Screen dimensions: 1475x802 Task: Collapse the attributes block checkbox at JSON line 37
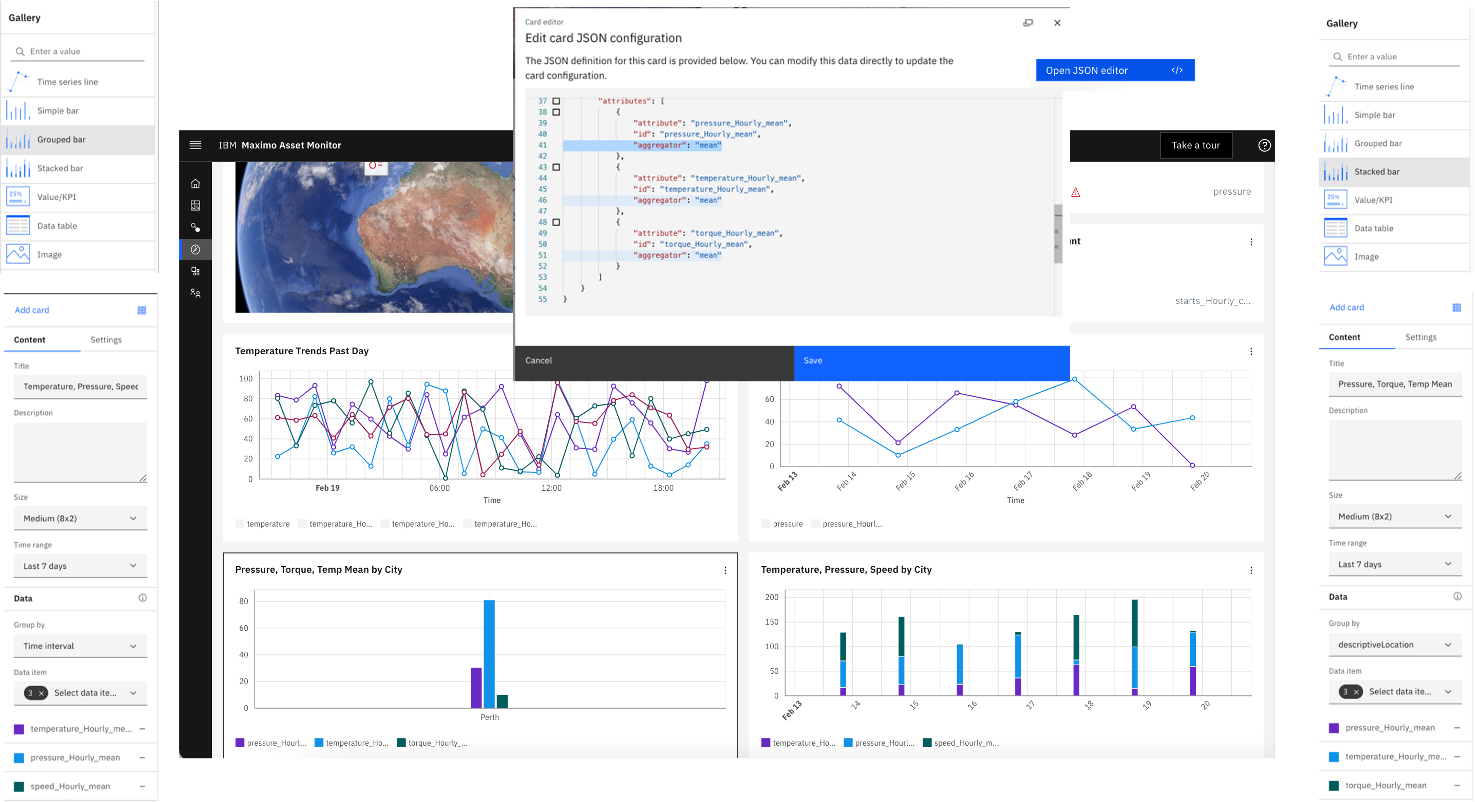556,100
